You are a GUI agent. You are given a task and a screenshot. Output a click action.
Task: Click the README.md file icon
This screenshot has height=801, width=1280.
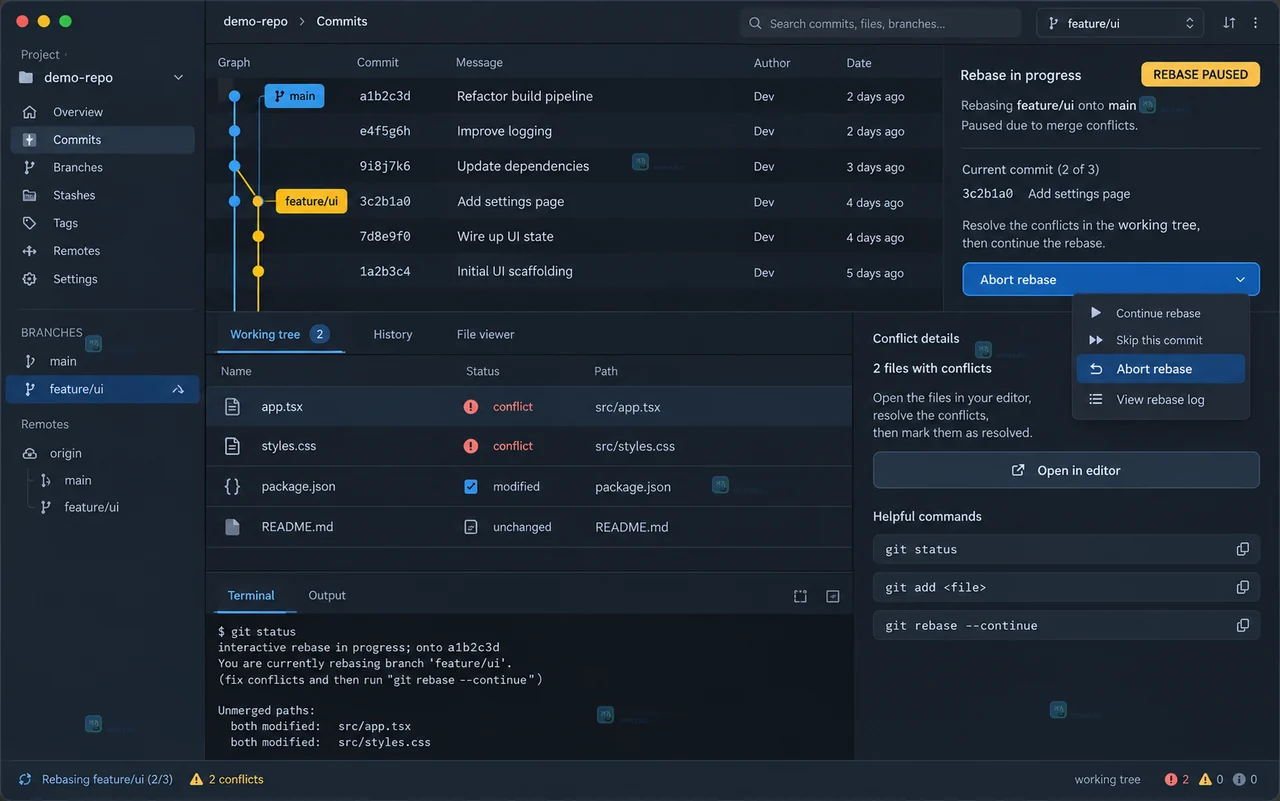pyautogui.click(x=232, y=527)
